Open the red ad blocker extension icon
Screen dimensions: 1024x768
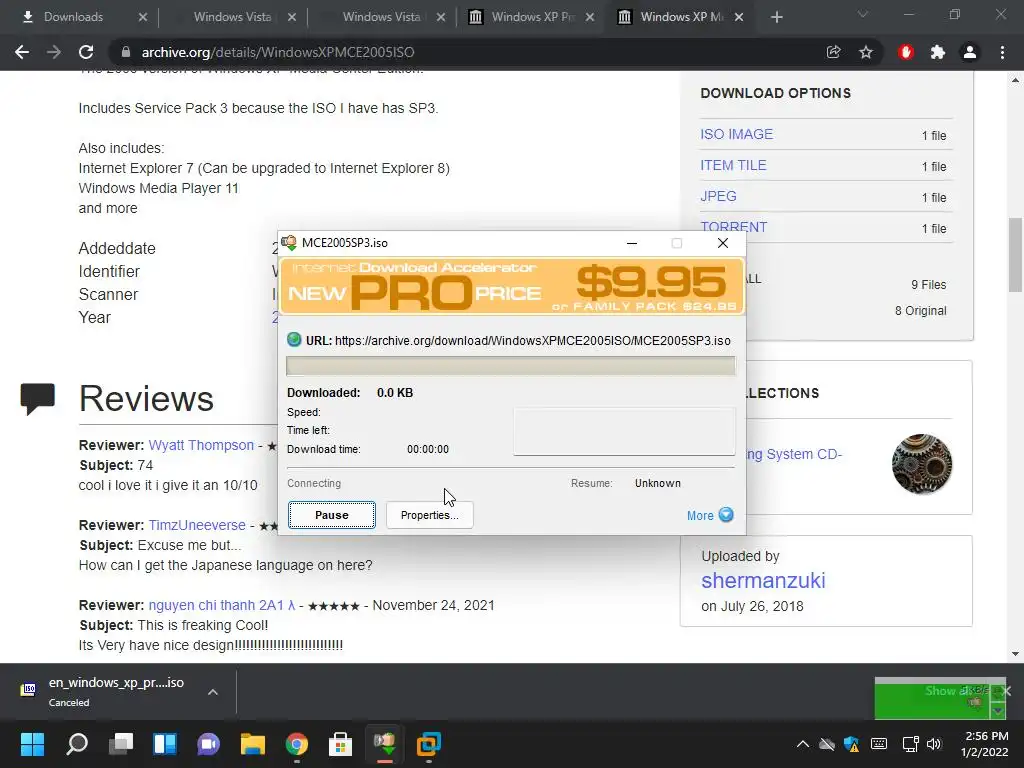click(906, 52)
